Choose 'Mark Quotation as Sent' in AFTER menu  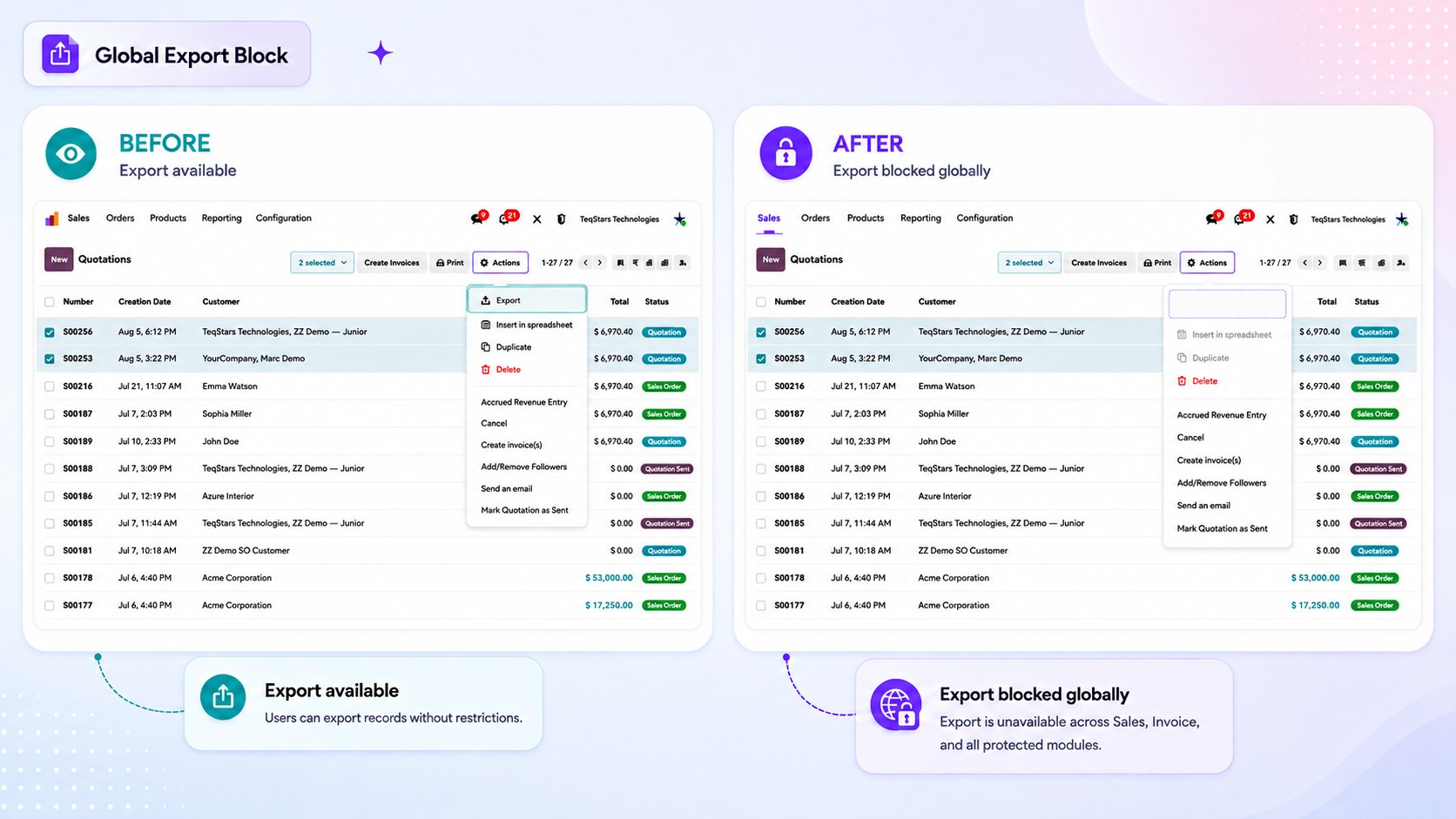[1222, 529]
